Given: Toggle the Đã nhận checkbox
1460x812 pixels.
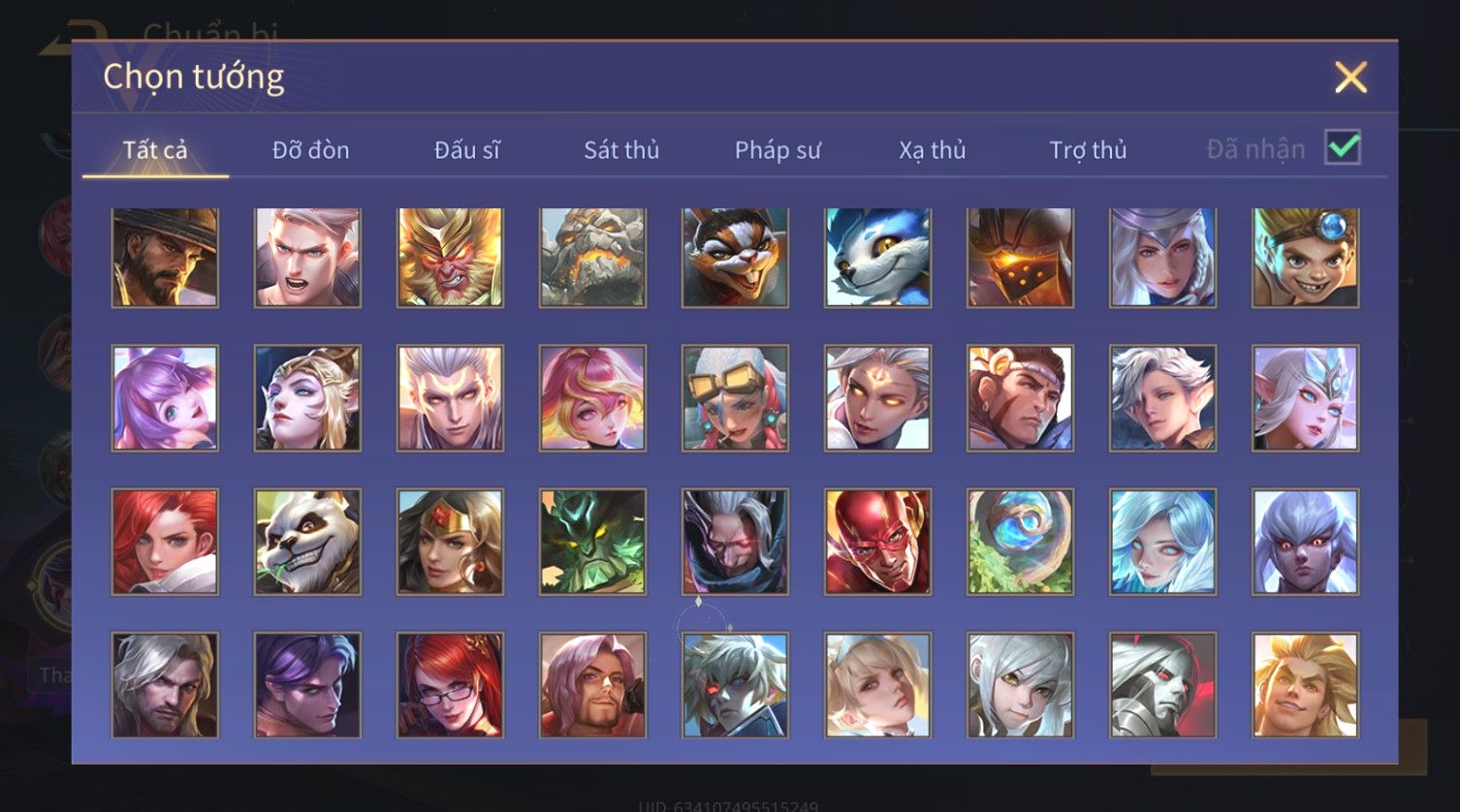Looking at the screenshot, I should pos(1343,148).
